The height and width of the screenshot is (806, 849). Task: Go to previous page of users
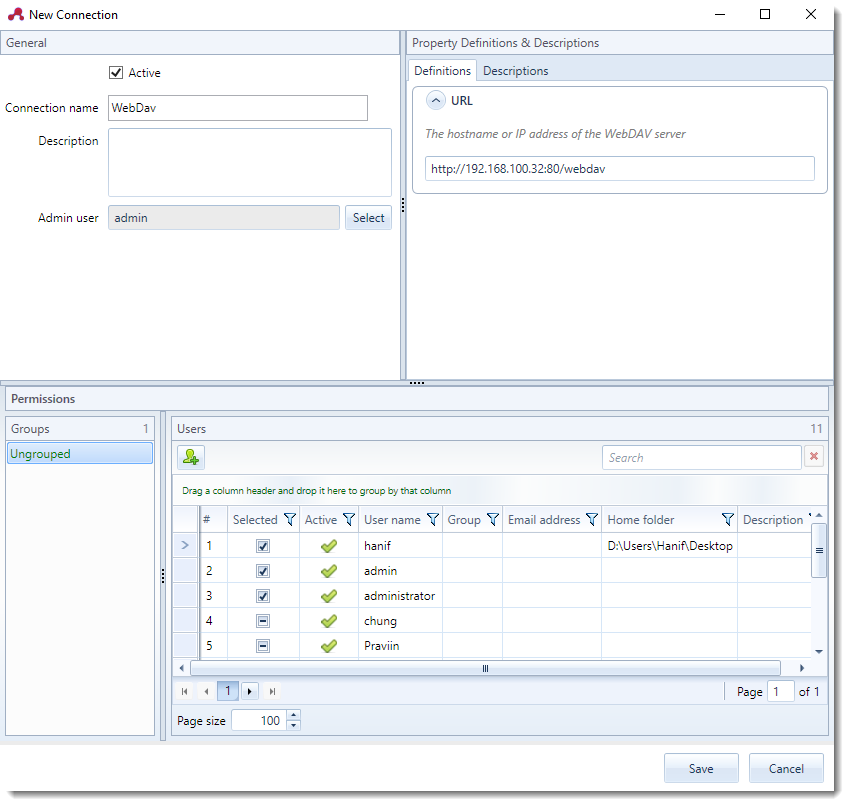(206, 691)
